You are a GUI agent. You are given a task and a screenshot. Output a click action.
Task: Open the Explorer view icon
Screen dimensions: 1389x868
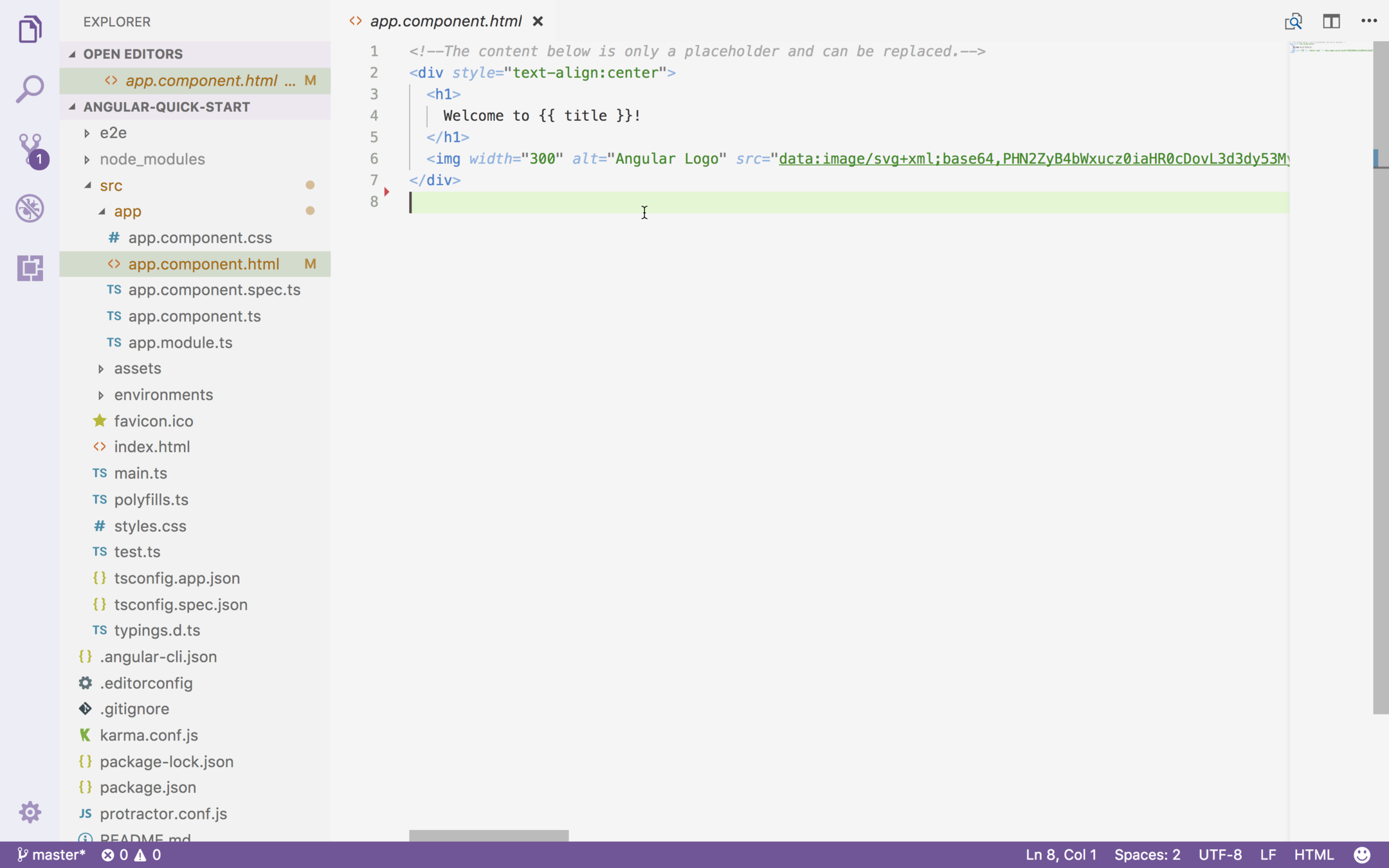tap(30, 30)
